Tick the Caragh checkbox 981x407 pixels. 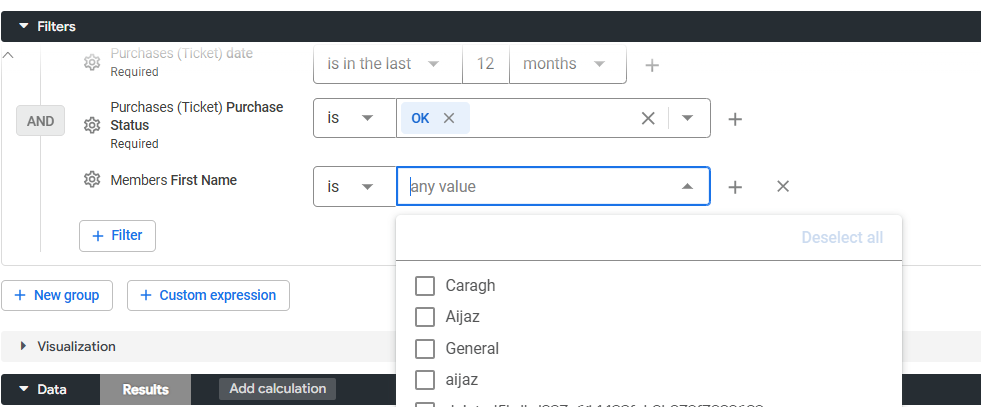click(x=425, y=286)
